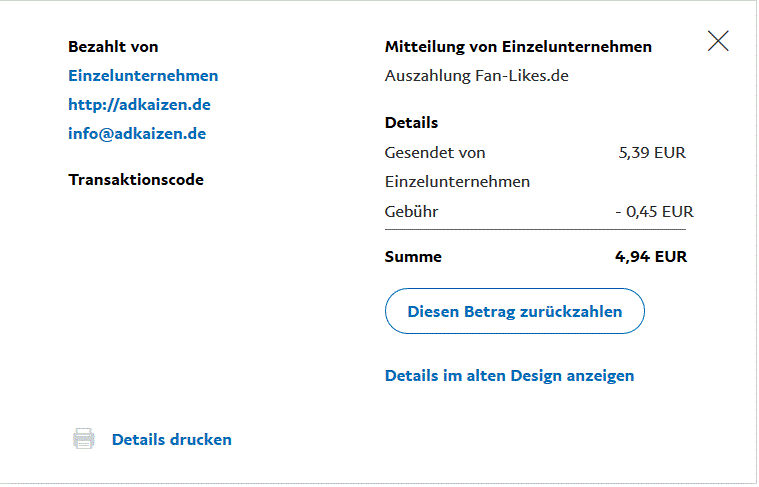Click the Diesen Betrag zurückzahlen button
This screenshot has height=487, width=759.
[x=514, y=312]
